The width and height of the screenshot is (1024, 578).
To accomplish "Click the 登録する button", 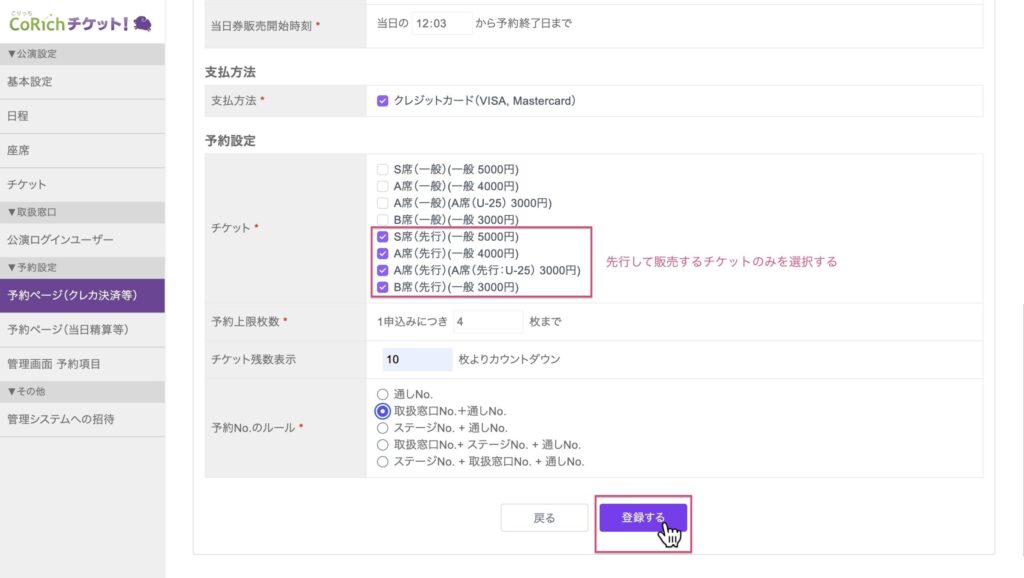I will coord(643,518).
